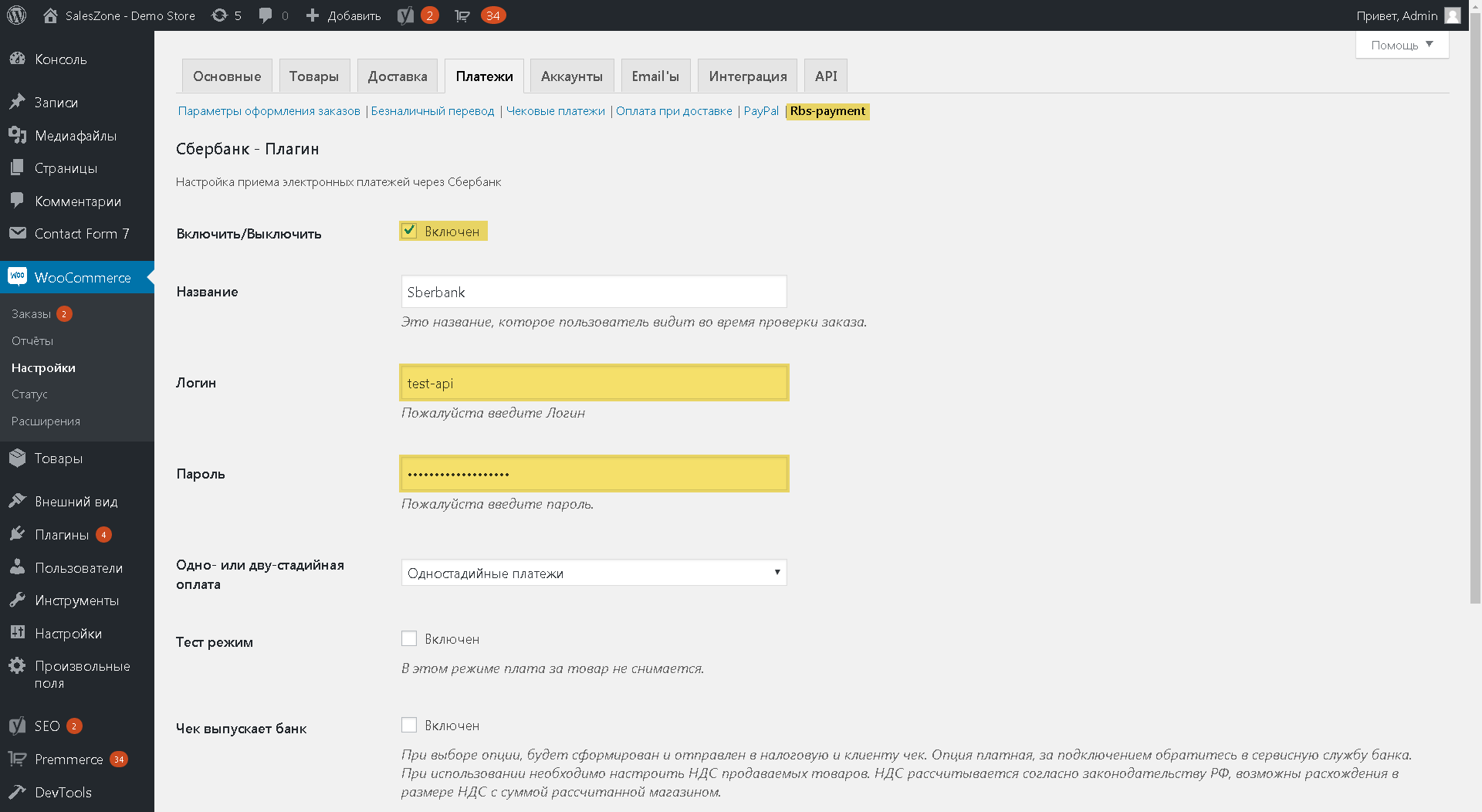1482x812 pixels.
Task: Open the PayPal settings link
Action: pyautogui.click(x=761, y=111)
